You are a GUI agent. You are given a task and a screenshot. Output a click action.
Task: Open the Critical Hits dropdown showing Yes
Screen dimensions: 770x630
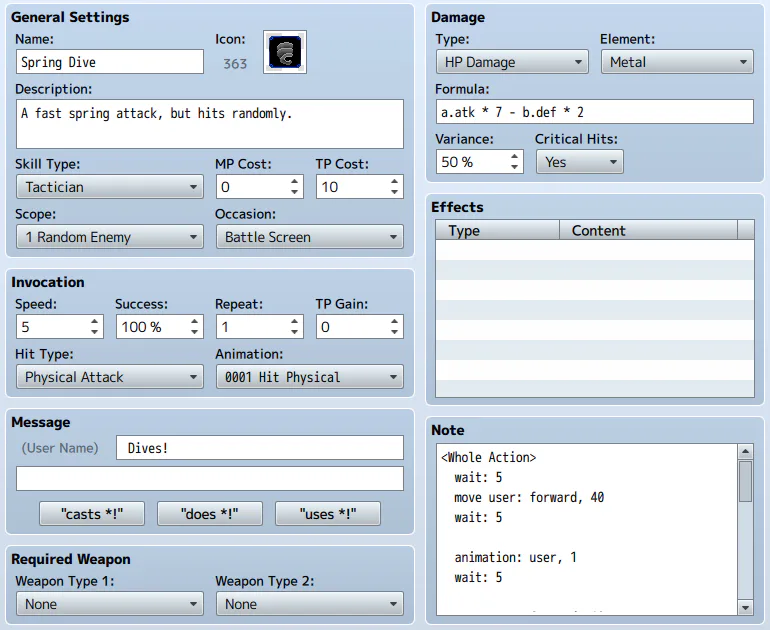(x=579, y=162)
